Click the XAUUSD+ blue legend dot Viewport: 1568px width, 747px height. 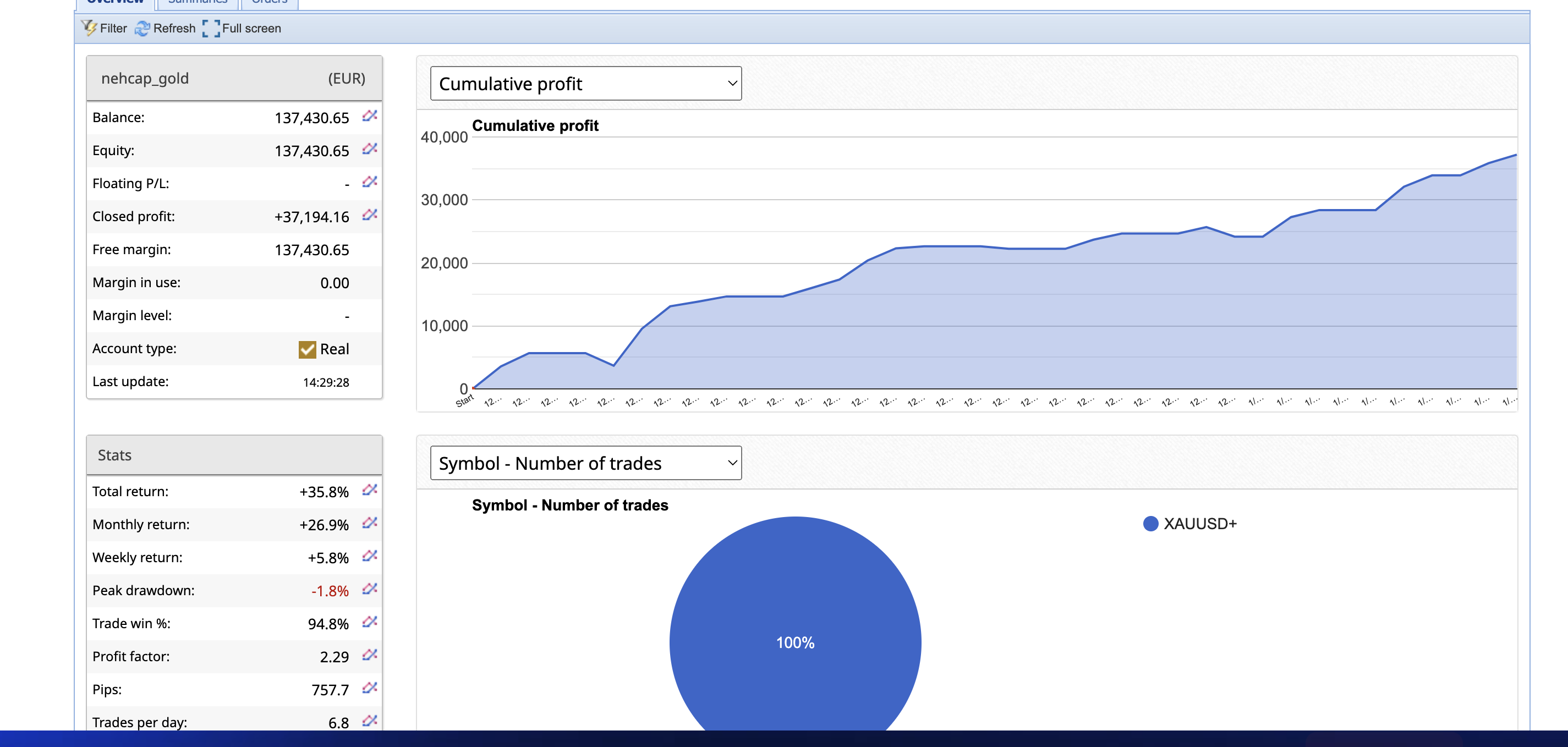point(1150,524)
